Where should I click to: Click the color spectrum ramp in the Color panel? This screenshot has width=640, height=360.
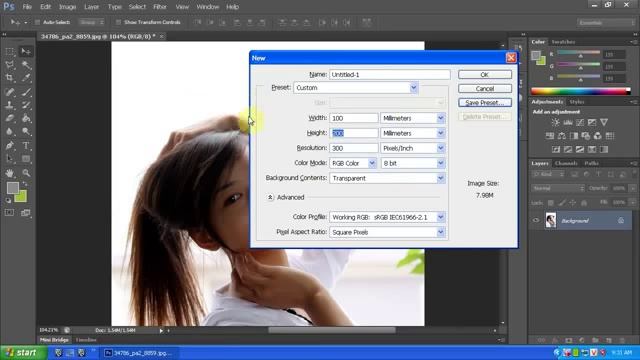coord(580,91)
